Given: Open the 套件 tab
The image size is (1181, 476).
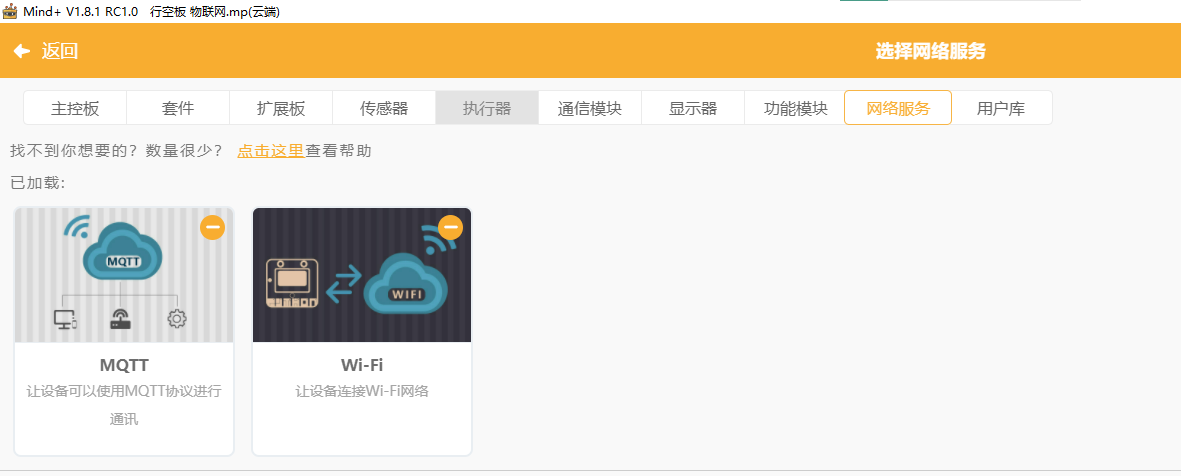Looking at the screenshot, I should (x=178, y=108).
